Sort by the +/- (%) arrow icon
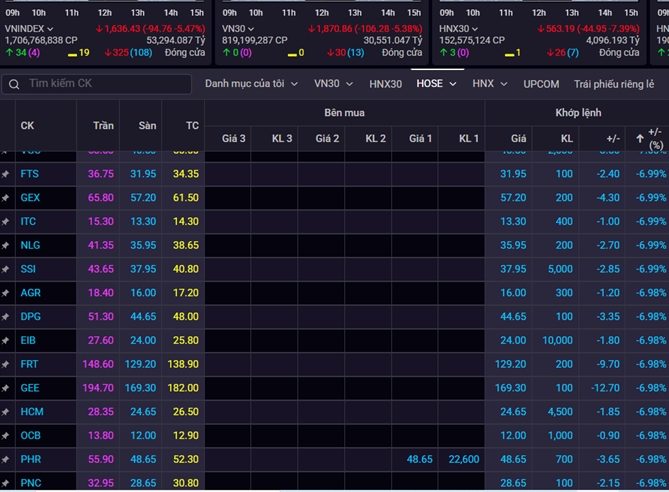 point(640,132)
